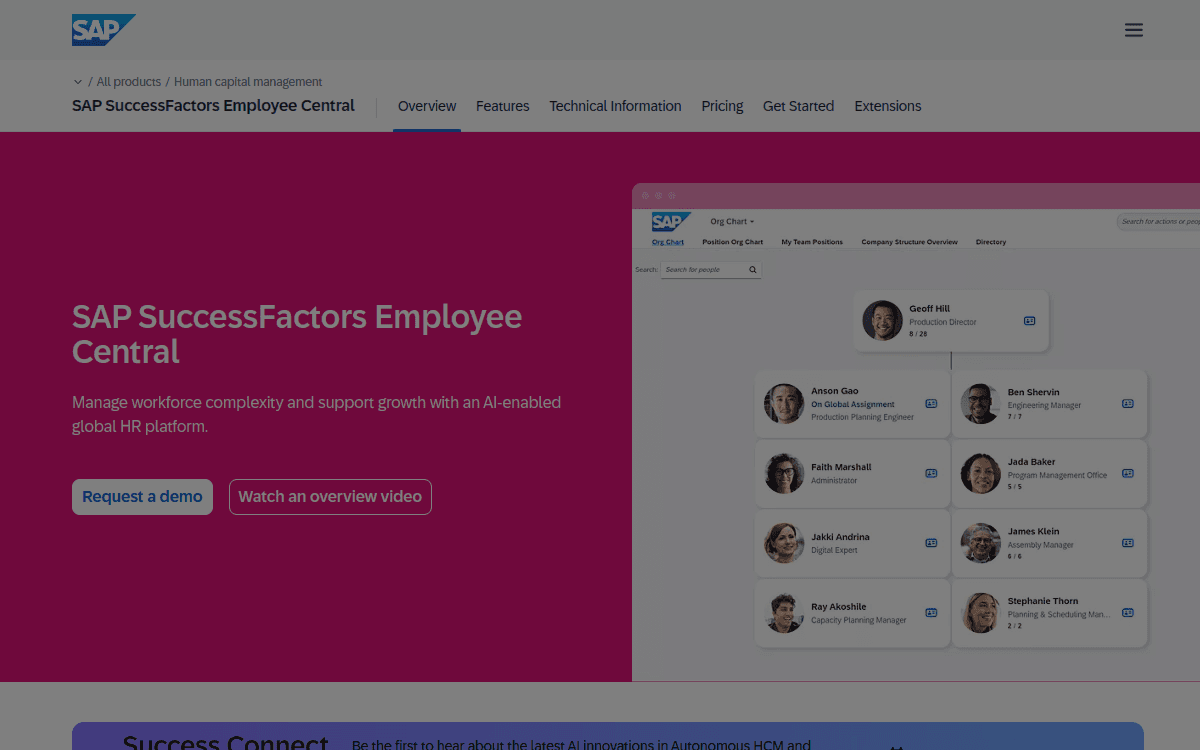Screen dimensions: 1200x750
Task: Click the Production Director title text
Action: point(943,322)
